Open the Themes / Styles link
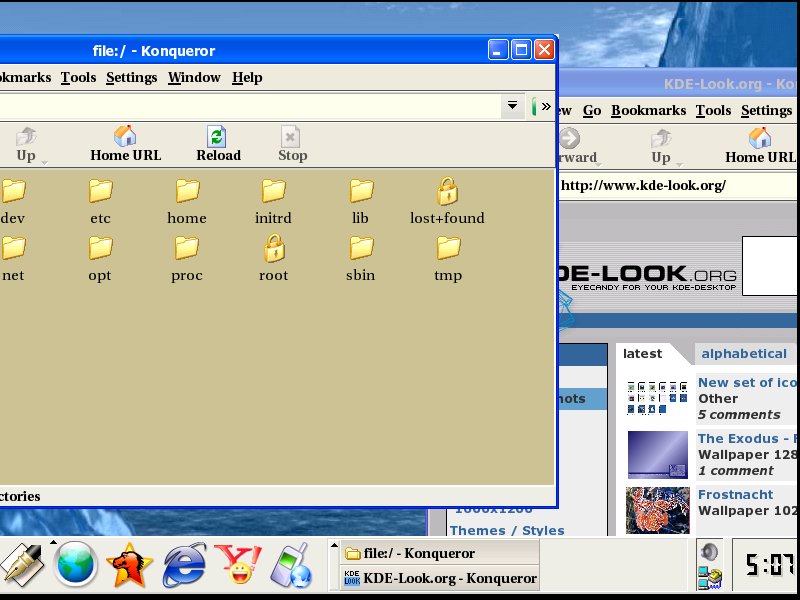 507,530
